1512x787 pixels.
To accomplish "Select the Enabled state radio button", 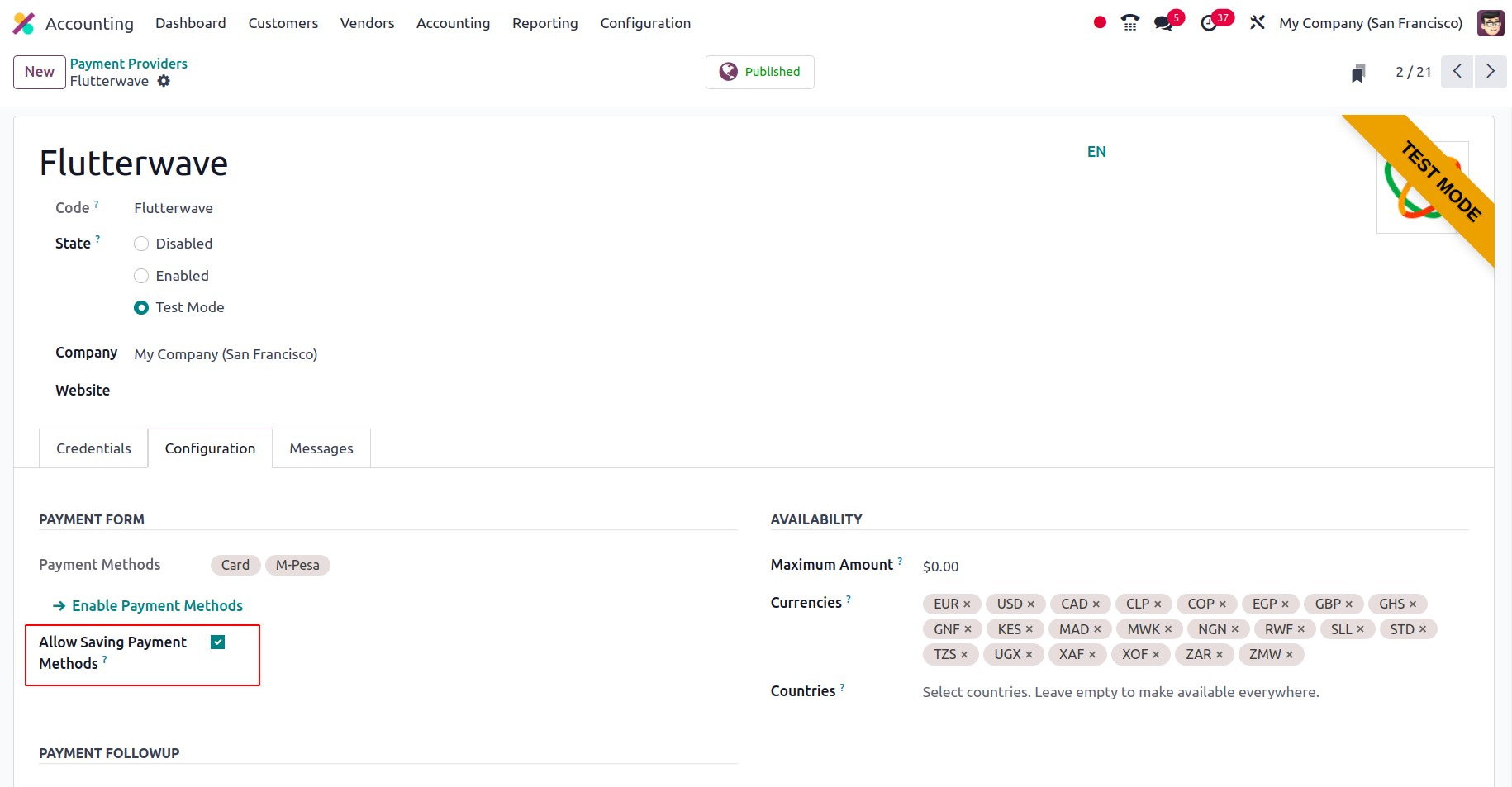I will [141, 276].
